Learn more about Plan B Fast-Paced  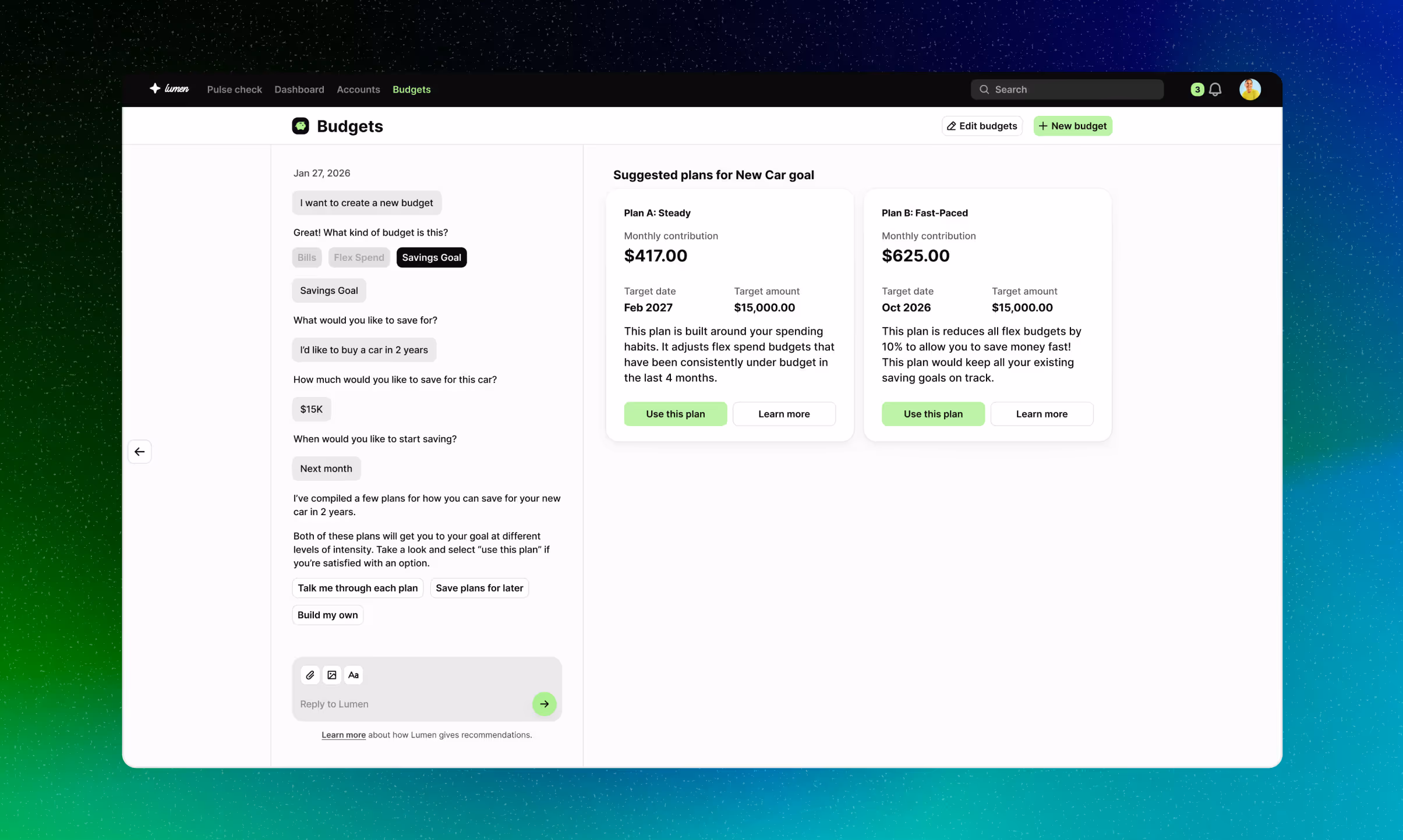1041,414
